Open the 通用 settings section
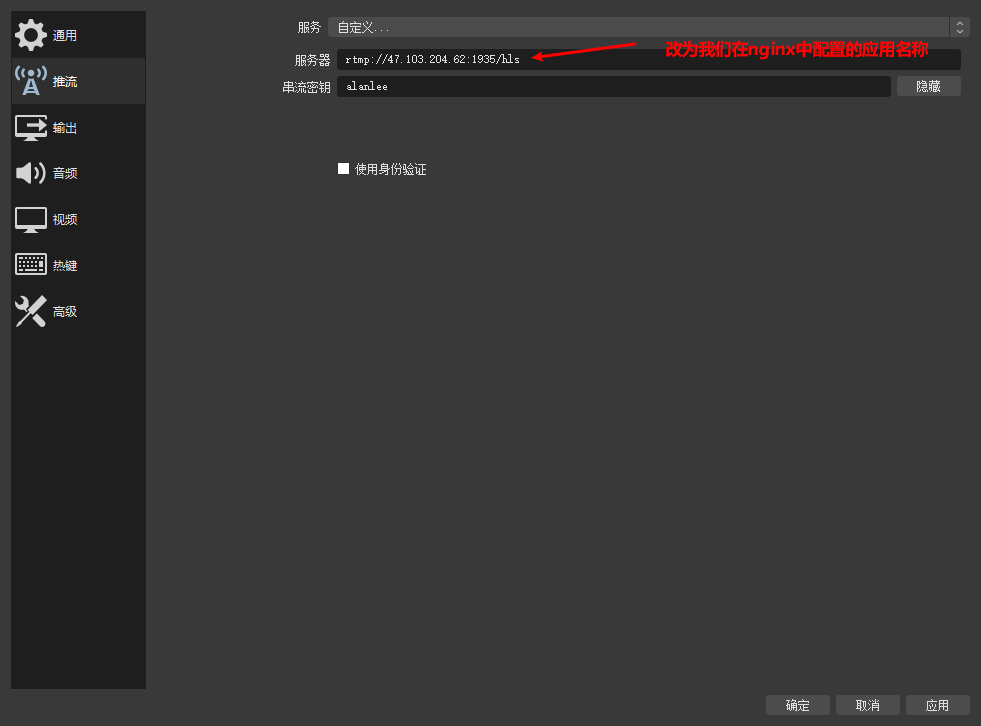The image size is (981, 726). point(78,36)
